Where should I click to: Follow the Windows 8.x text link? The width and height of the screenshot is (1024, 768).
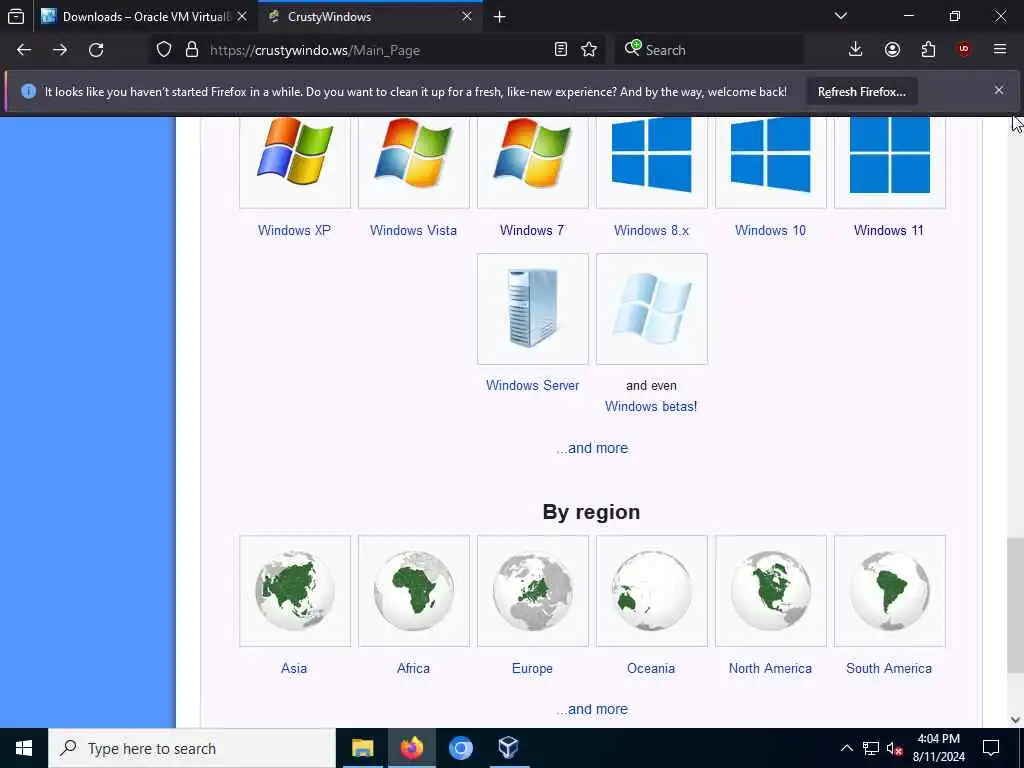[651, 231]
